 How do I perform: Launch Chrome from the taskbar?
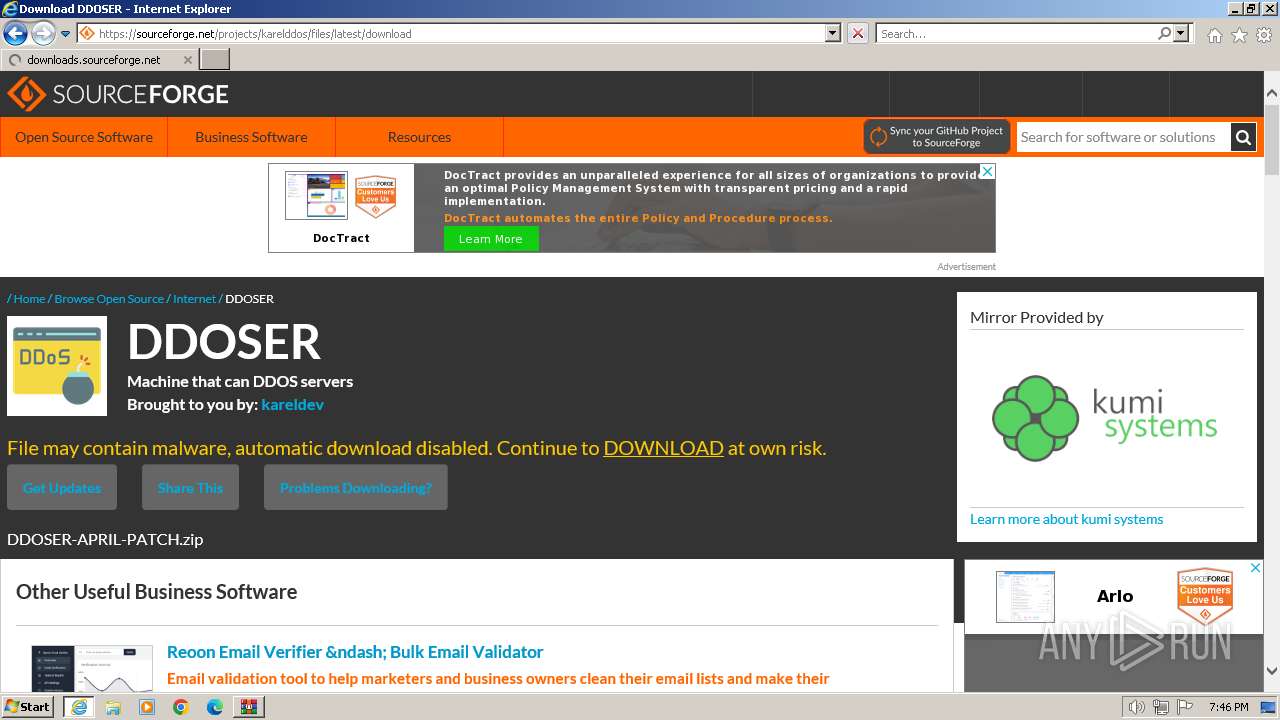(181, 707)
